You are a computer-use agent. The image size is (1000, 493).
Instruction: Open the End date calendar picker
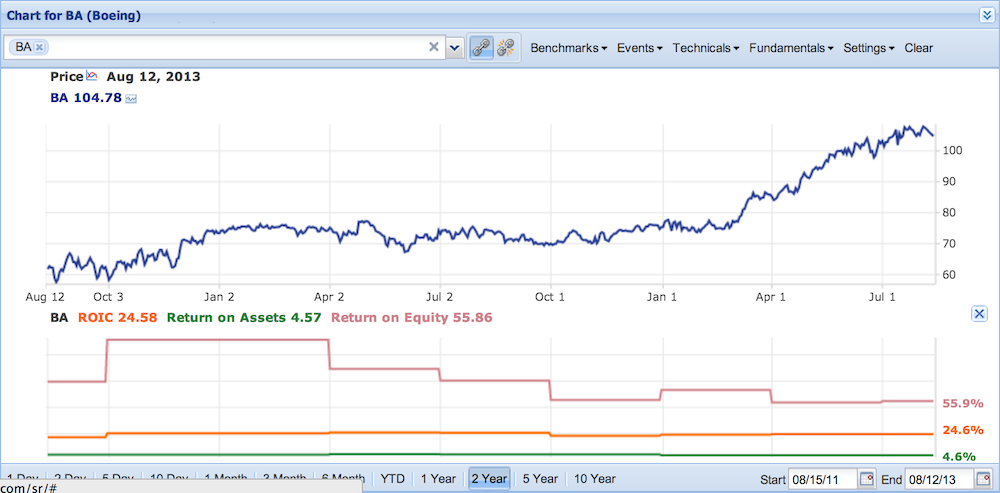[982, 479]
